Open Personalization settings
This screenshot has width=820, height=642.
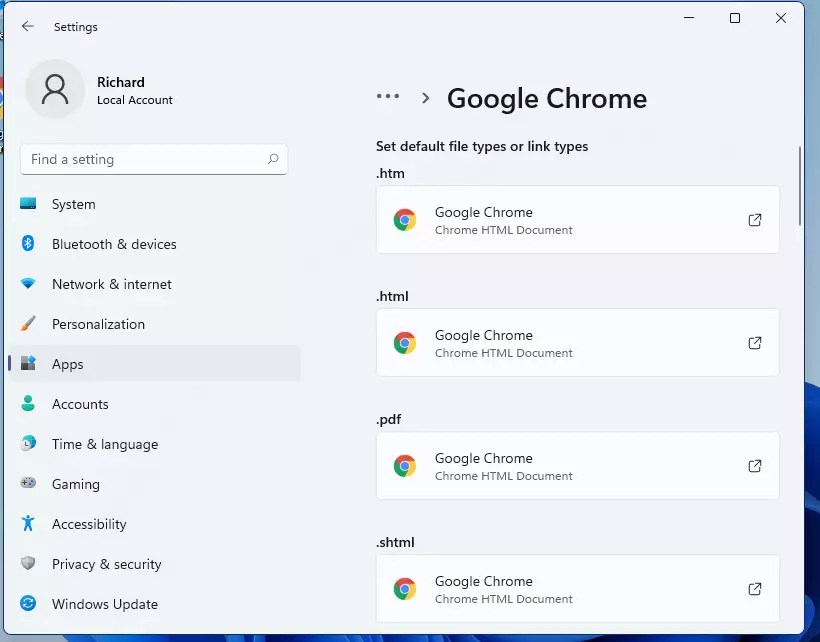[98, 324]
